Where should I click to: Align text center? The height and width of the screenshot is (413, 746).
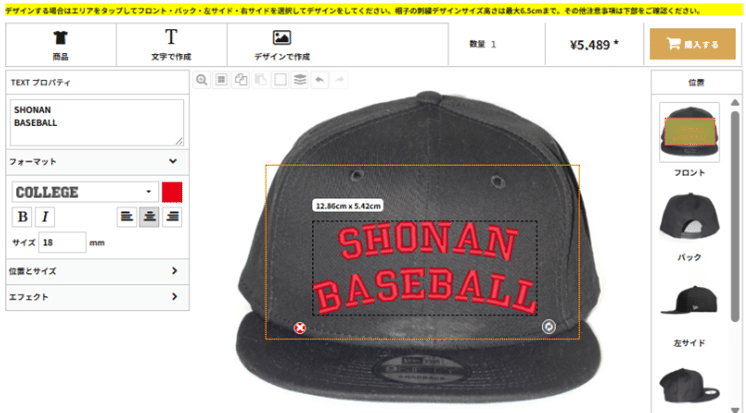coord(149,217)
